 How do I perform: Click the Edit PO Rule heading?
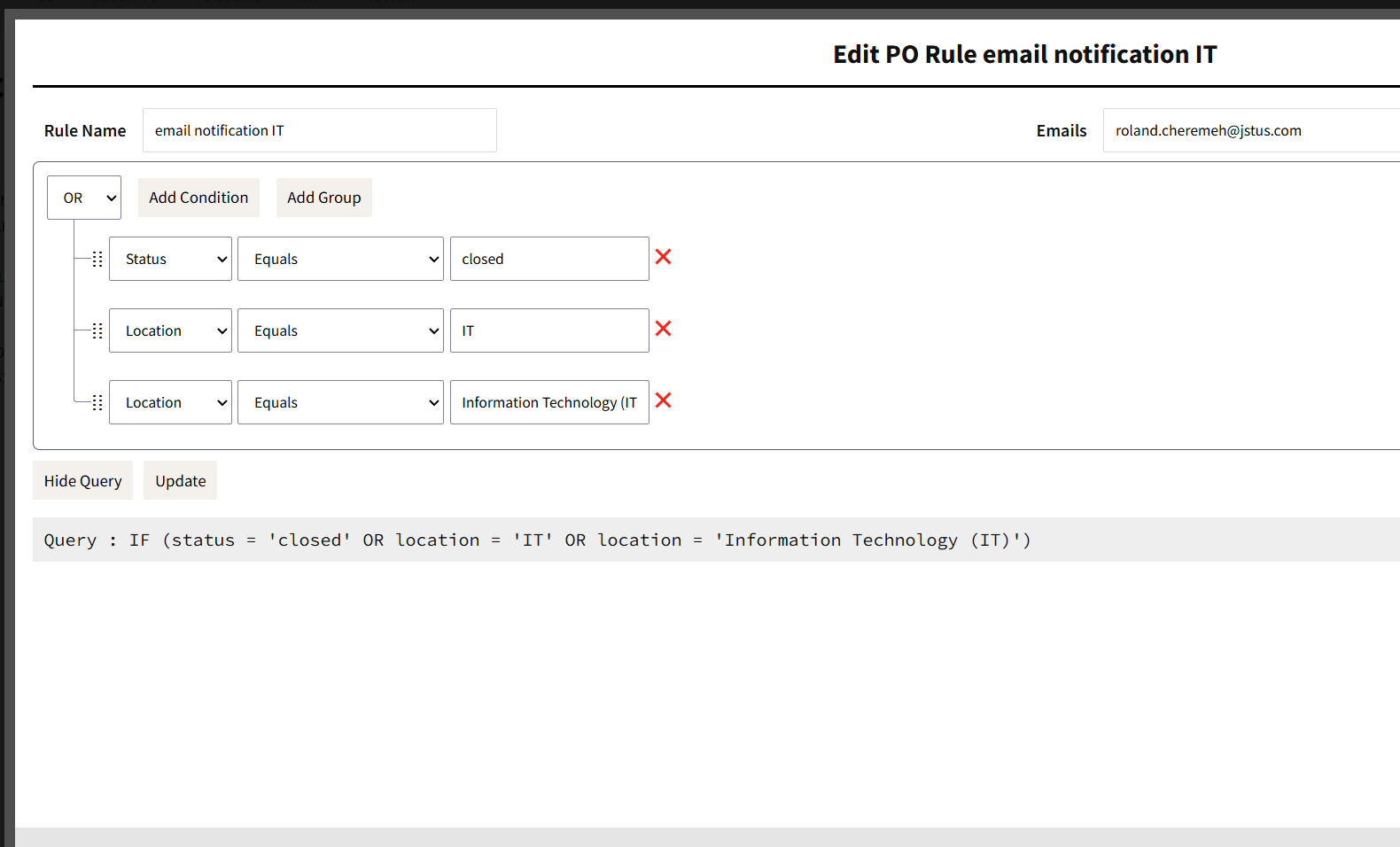[x=1025, y=54]
